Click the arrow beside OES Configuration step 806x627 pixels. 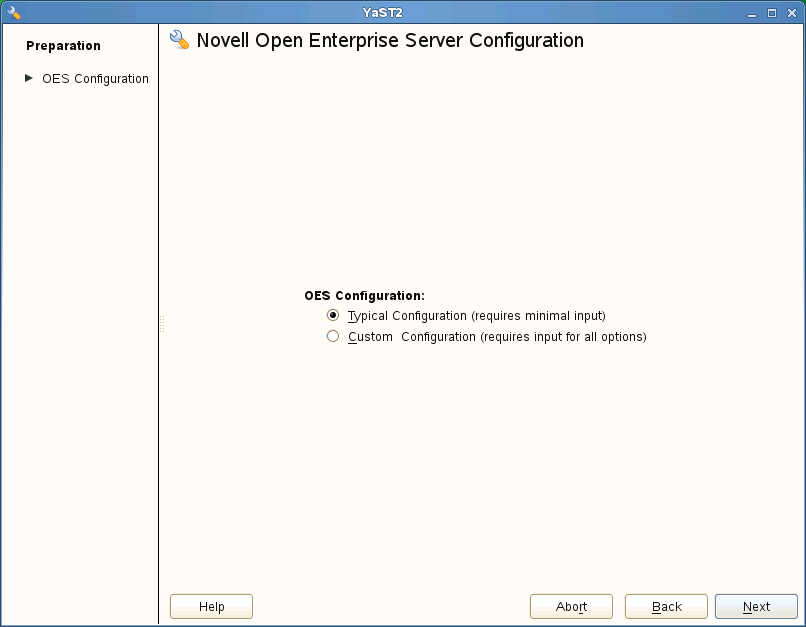coord(29,78)
